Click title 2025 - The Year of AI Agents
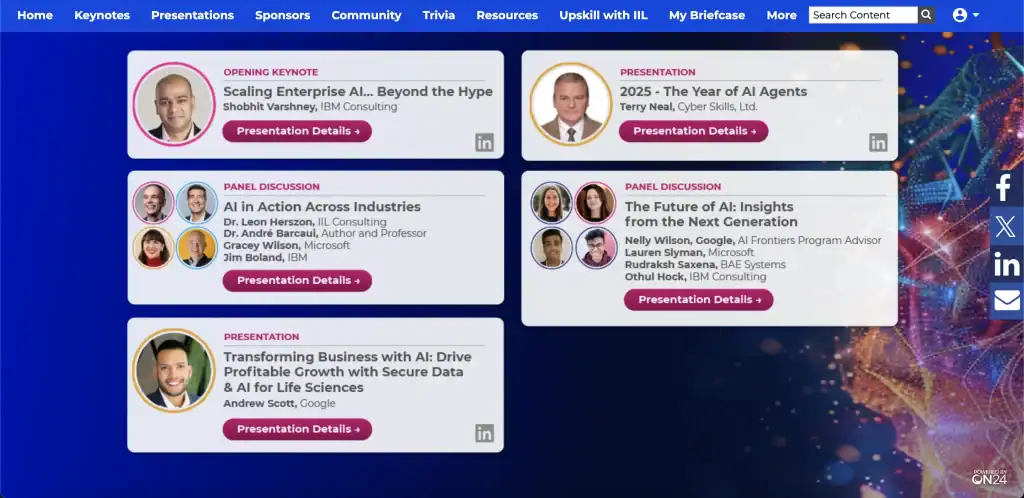This screenshot has height=498, width=1024. click(713, 91)
